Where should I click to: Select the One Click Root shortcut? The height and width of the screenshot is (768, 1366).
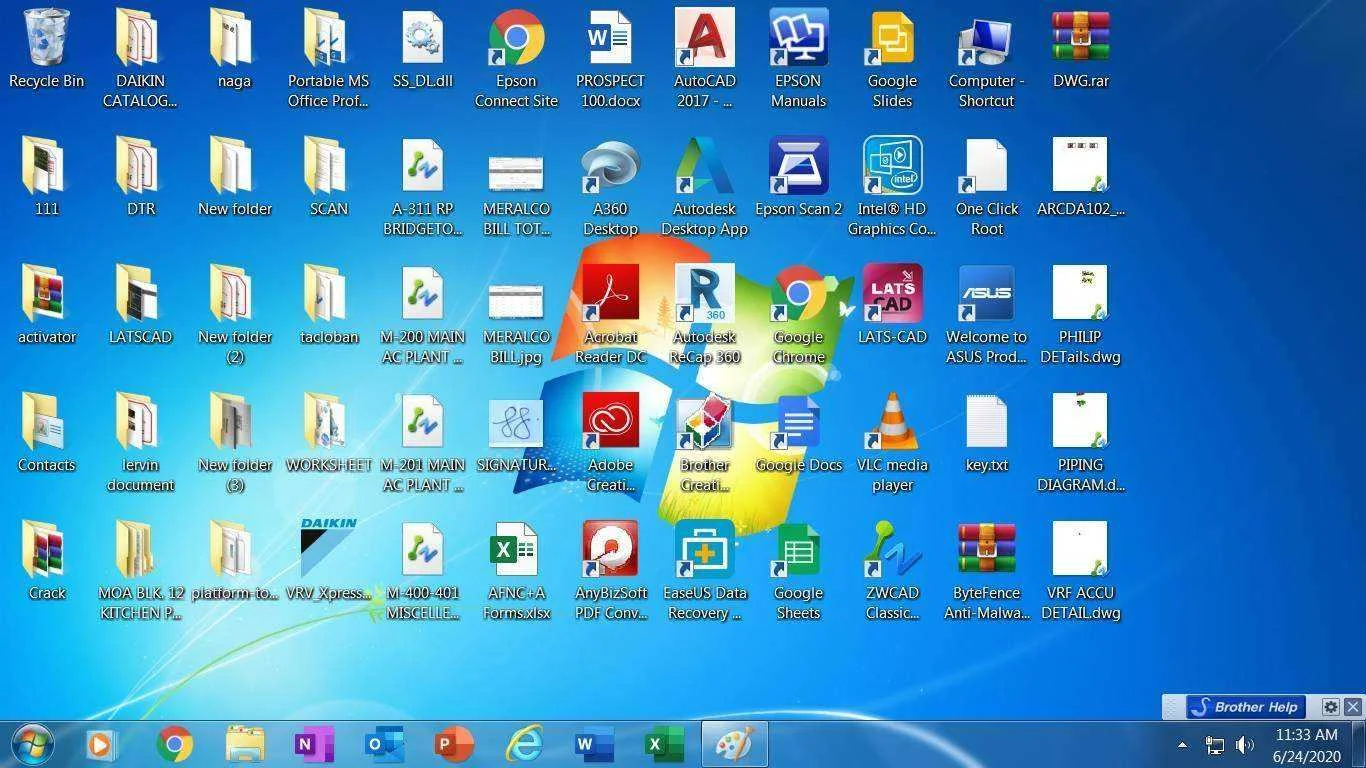[x=986, y=186]
